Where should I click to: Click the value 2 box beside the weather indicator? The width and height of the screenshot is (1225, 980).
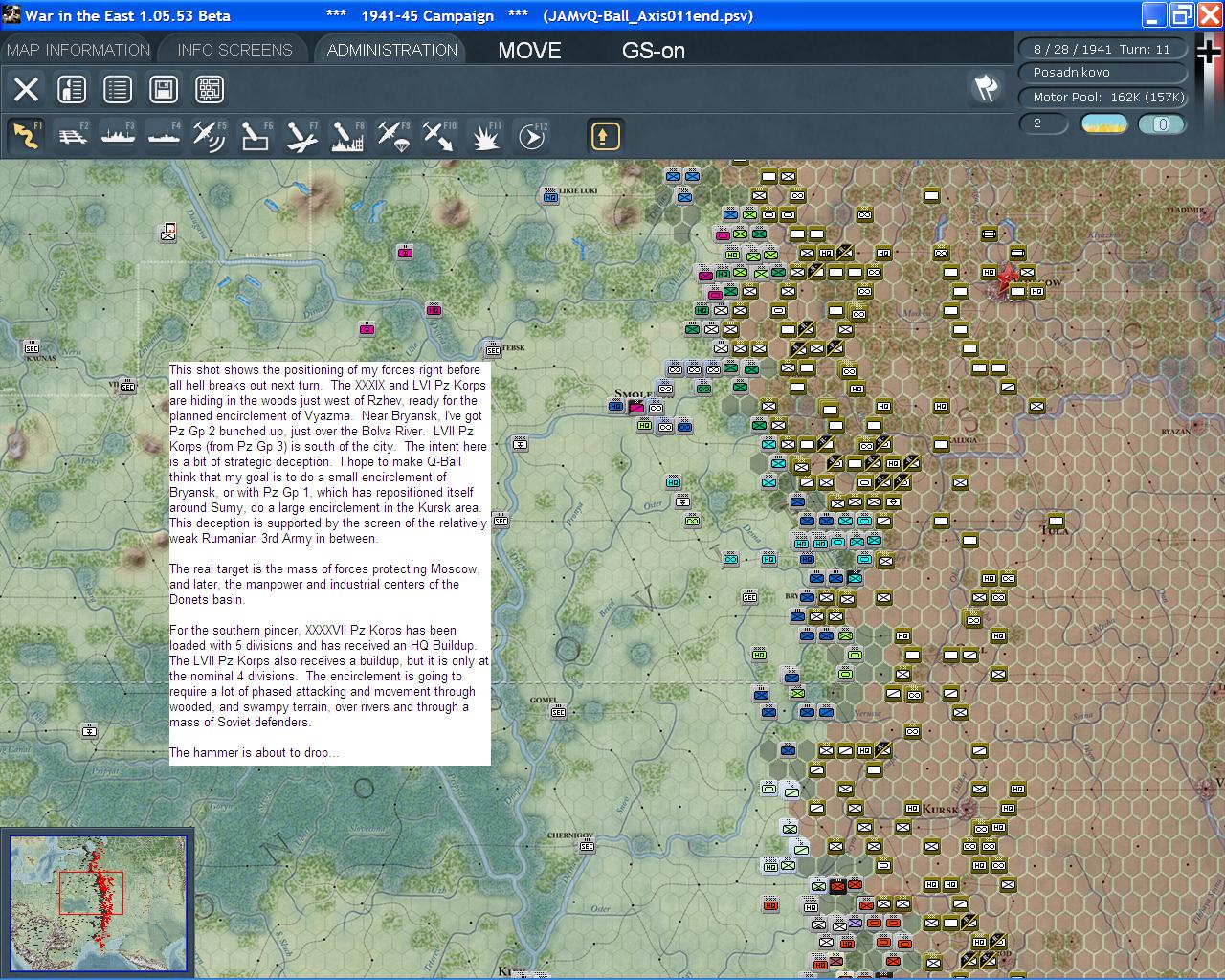pos(1043,123)
